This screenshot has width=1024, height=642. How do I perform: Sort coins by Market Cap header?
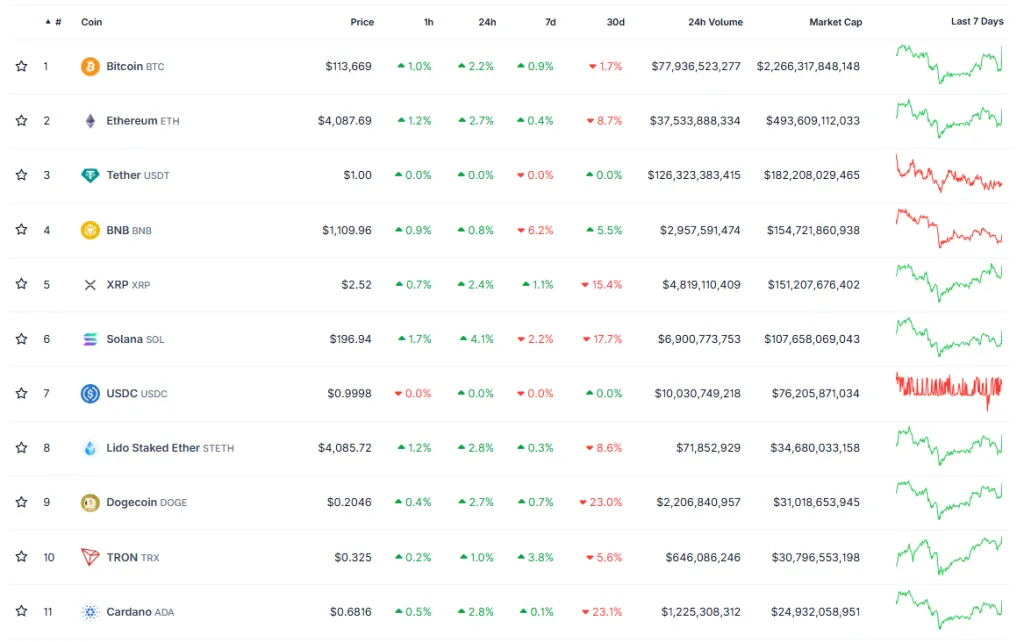click(x=835, y=22)
